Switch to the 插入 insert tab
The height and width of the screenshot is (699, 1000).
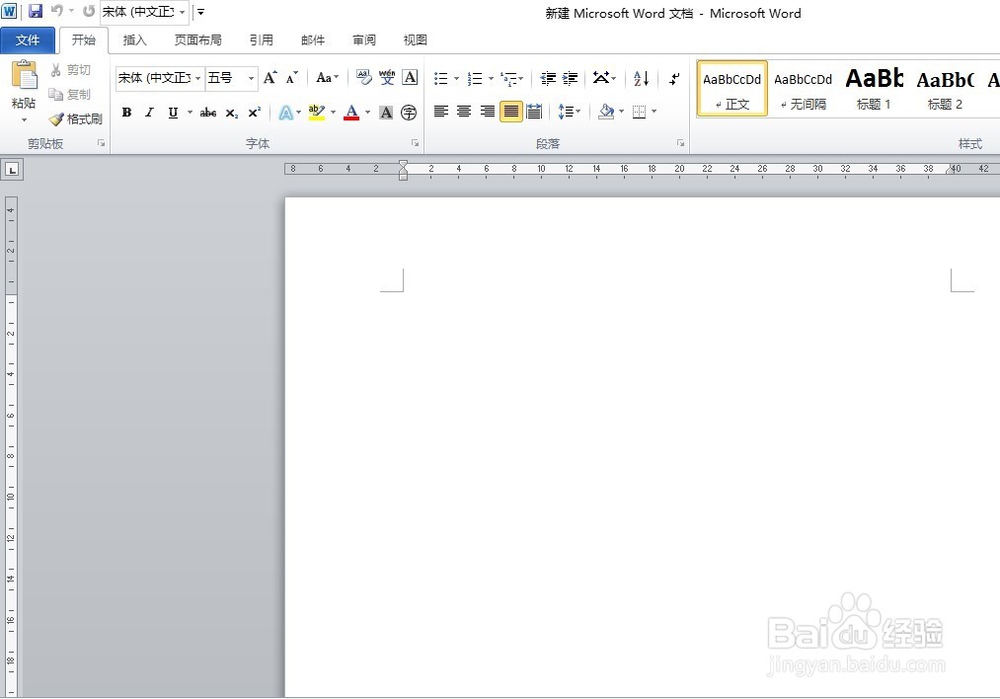pos(135,40)
